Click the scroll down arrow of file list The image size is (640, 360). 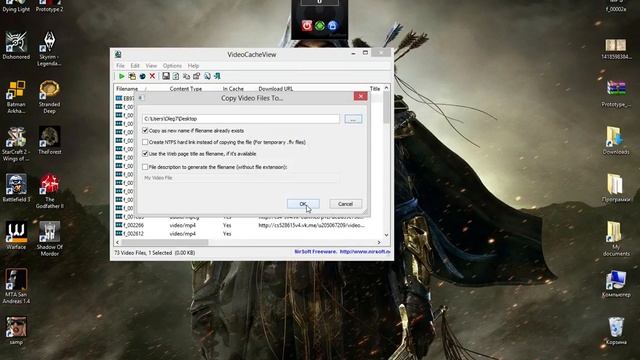pyautogui.click(x=386, y=235)
